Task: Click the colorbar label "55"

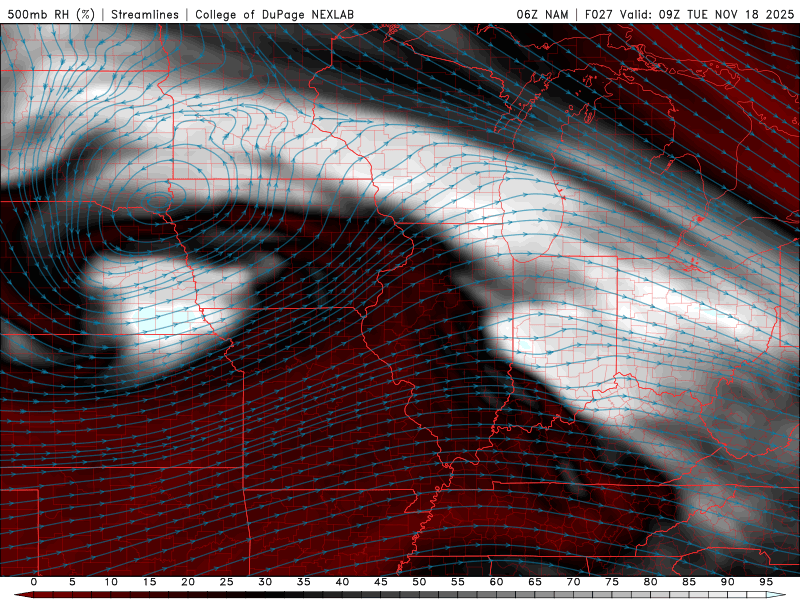Action: tap(458, 582)
